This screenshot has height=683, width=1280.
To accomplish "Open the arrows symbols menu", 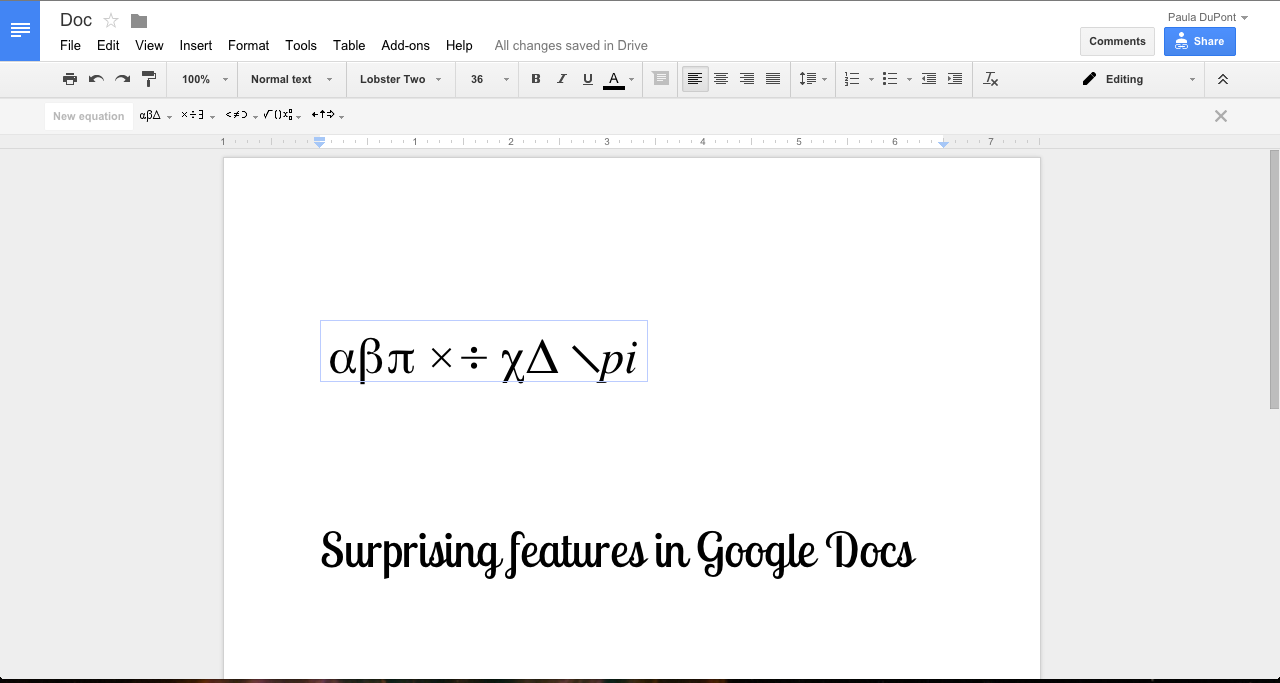I will click(328, 116).
